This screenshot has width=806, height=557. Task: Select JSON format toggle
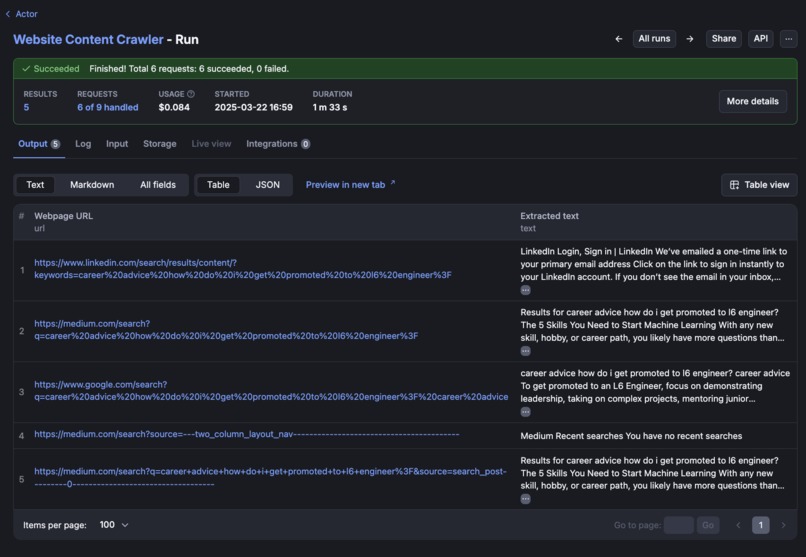pyautogui.click(x=268, y=185)
